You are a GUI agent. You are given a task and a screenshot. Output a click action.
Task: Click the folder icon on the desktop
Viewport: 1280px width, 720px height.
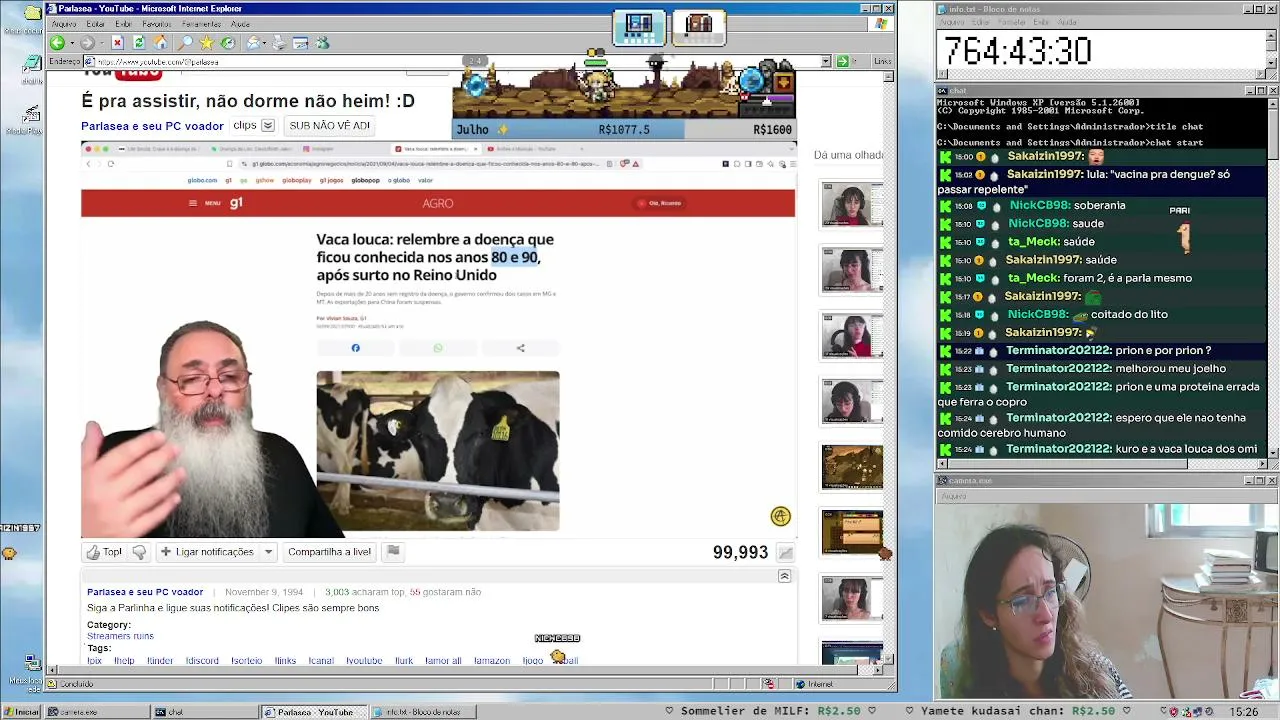coord(31,14)
